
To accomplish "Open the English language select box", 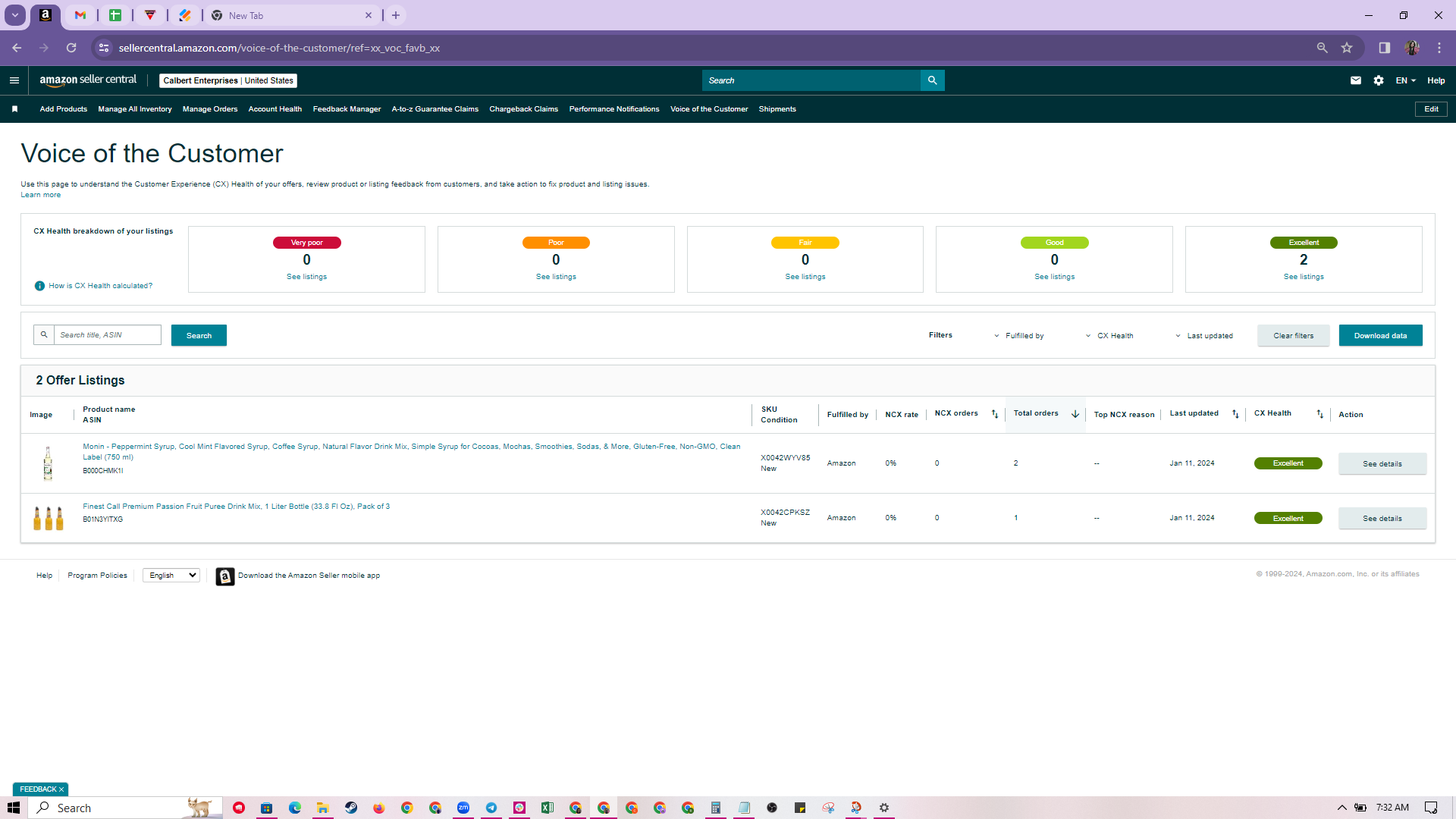I will tap(171, 576).
